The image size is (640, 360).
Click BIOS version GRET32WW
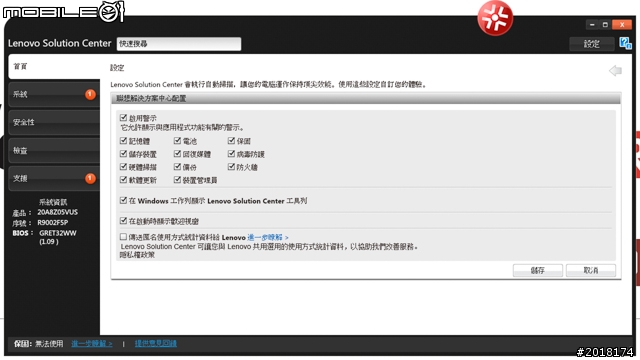click(58, 233)
